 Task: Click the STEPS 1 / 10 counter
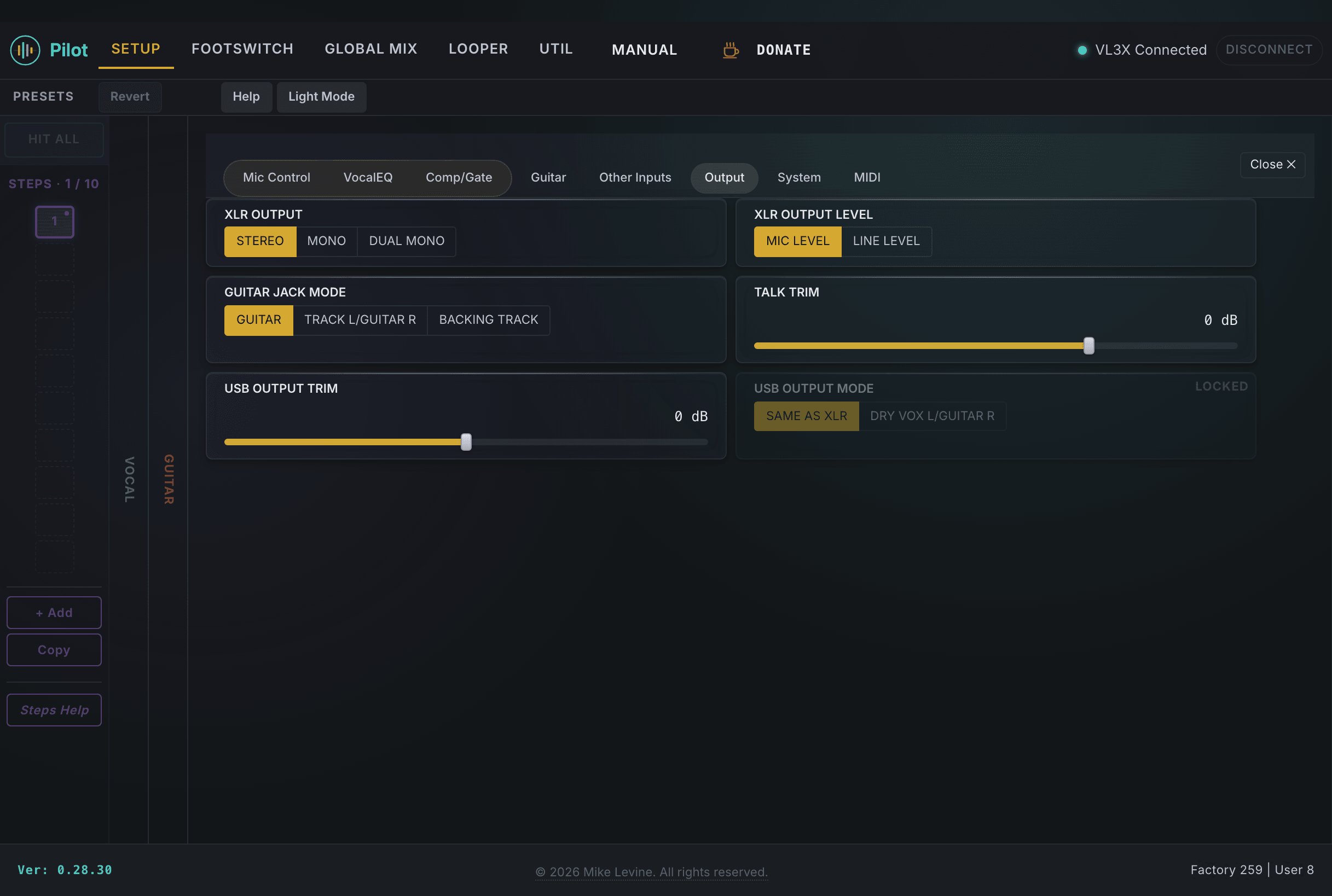(54, 184)
